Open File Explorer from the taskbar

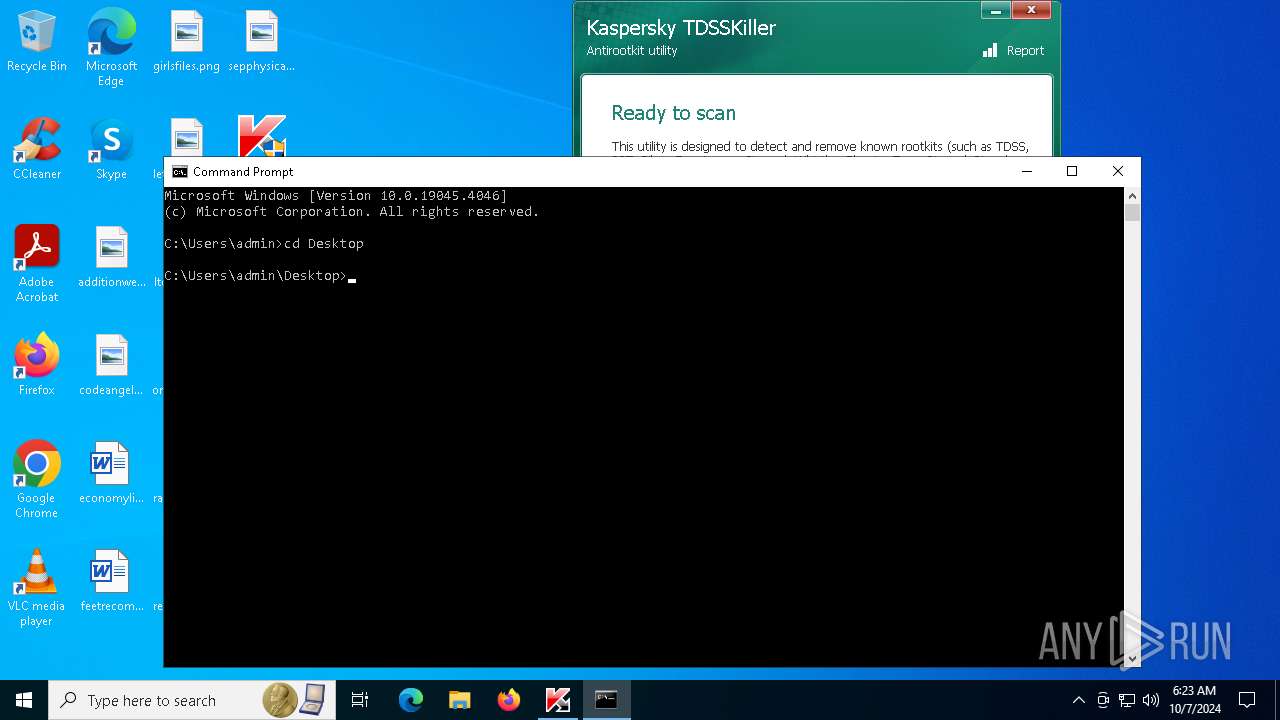tap(460, 700)
